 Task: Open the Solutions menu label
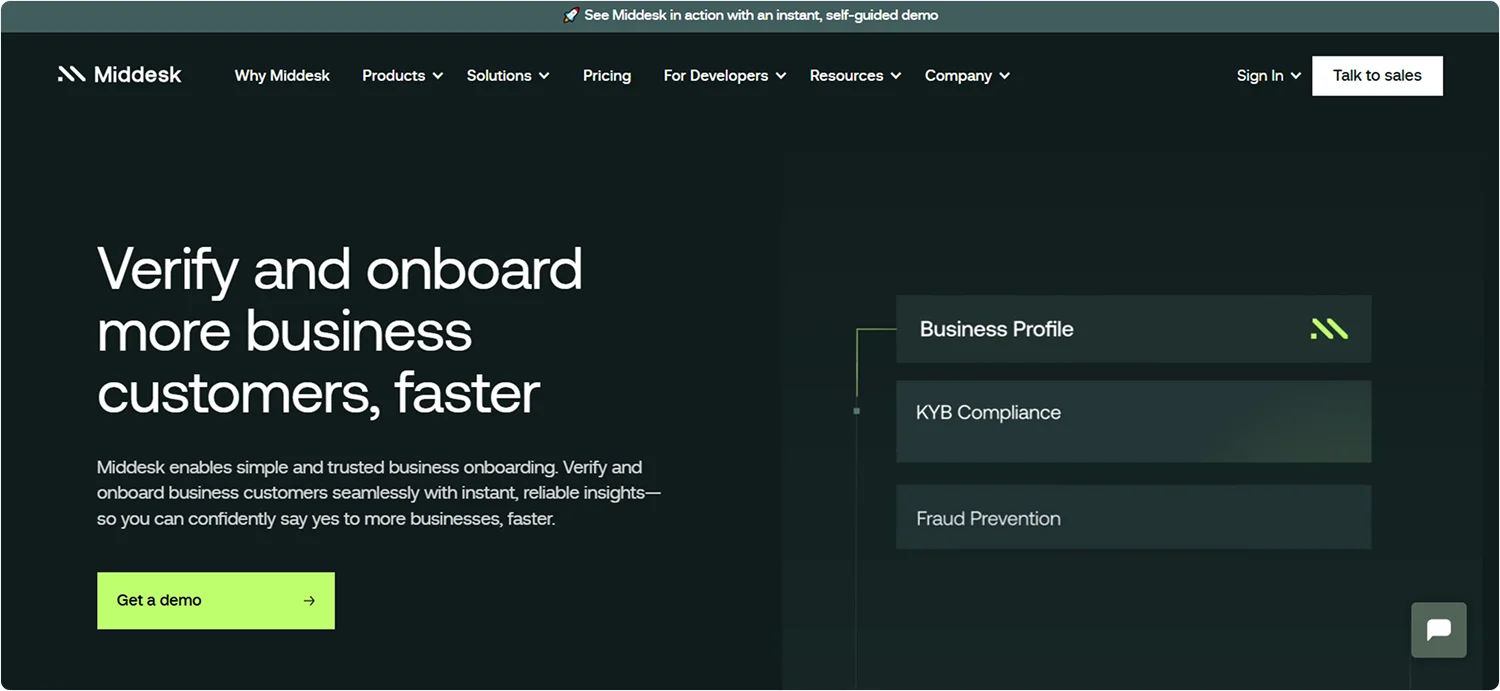[x=499, y=76]
